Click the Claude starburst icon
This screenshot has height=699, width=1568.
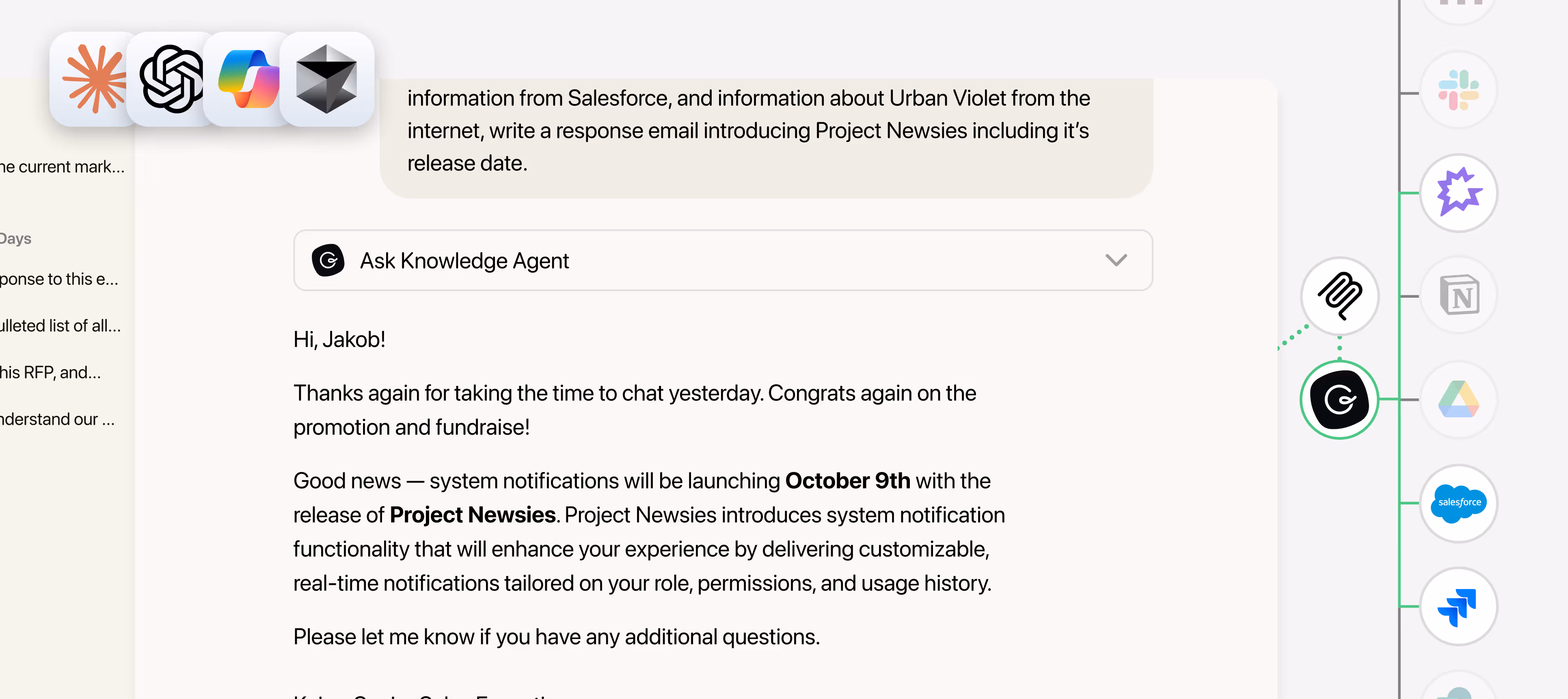(x=94, y=79)
